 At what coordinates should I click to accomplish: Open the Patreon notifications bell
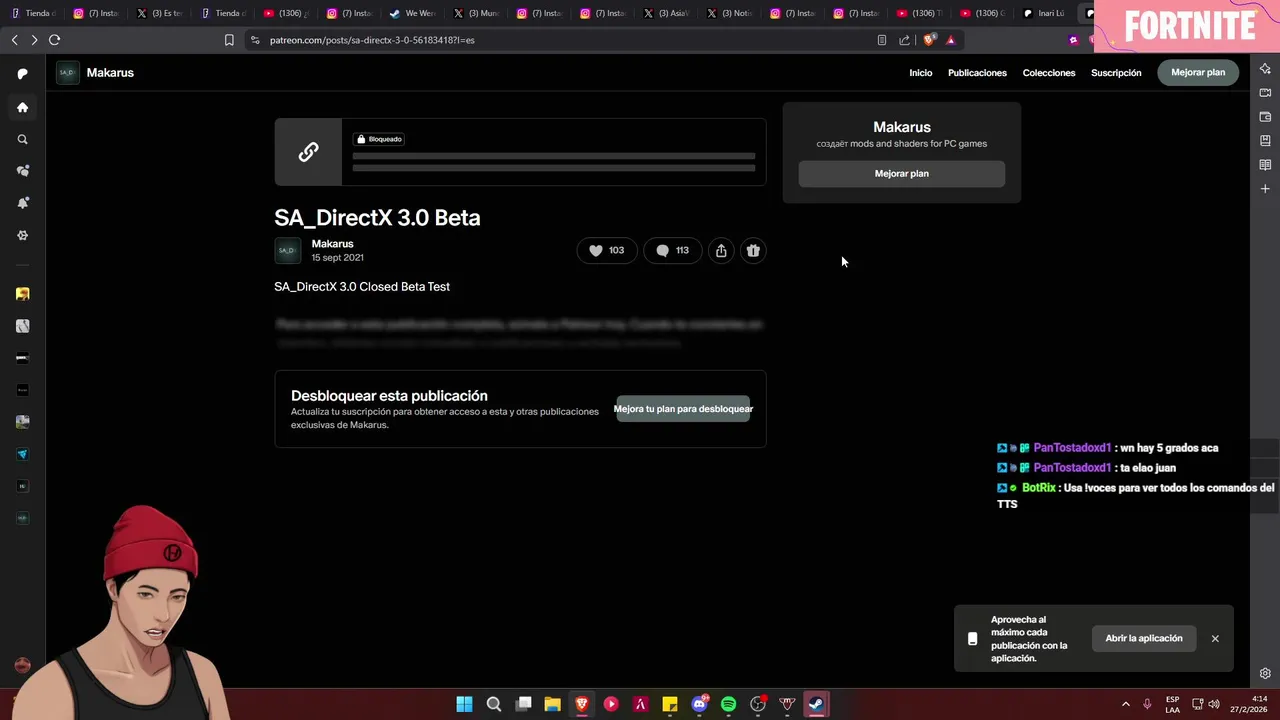[22, 203]
